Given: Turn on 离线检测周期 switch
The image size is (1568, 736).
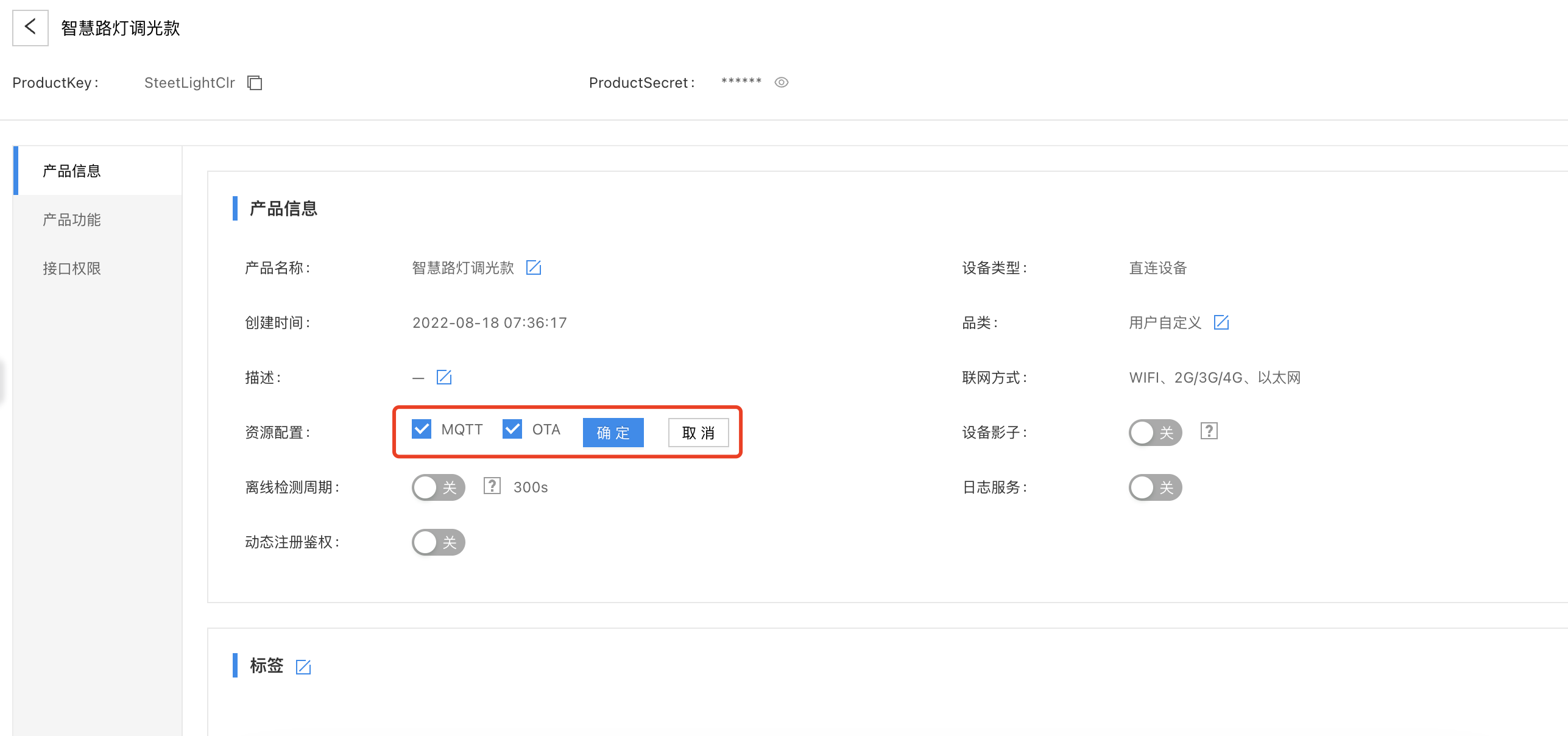Looking at the screenshot, I should [438, 487].
